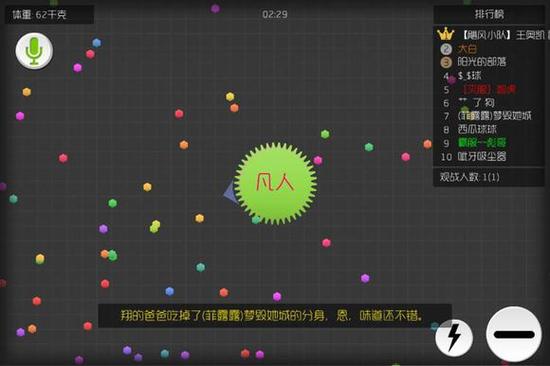Select the 大白 leaderboard entry
Screen dimensions: 550x366
tap(467, 48)
